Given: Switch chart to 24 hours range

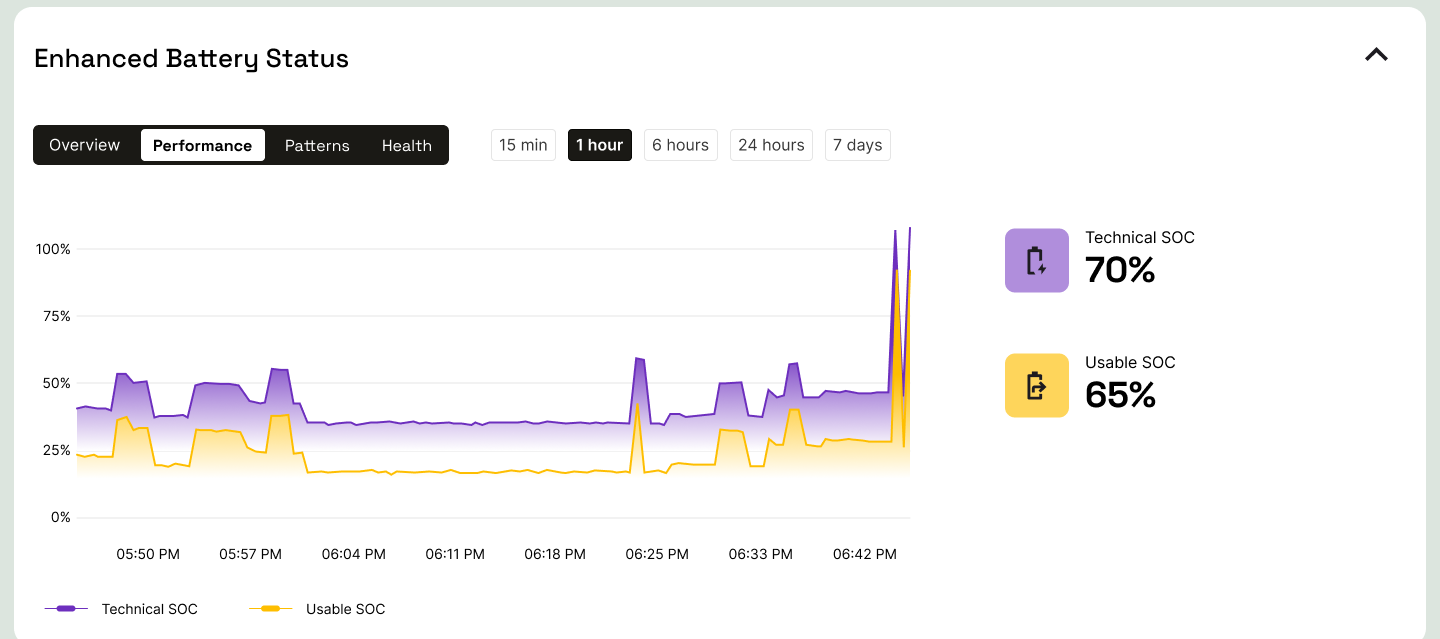Looking at the screenshot, I should point(771,145).
